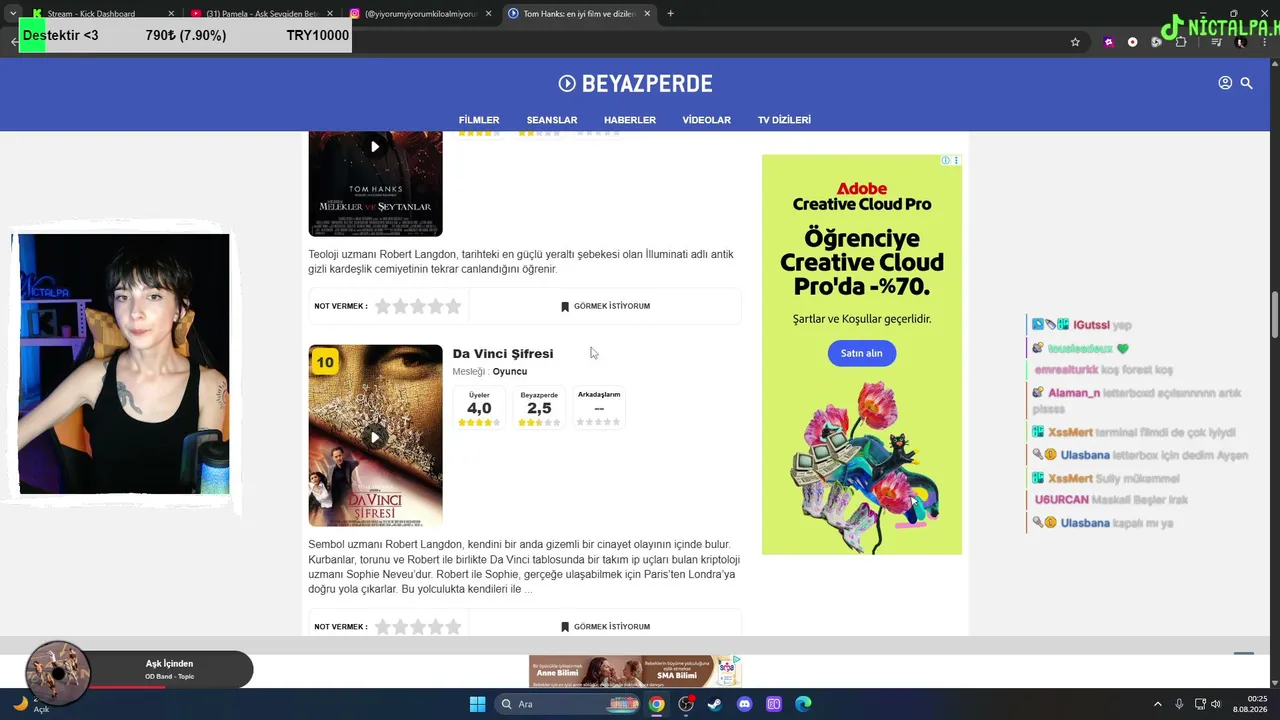Go to the Beyazperde homepage logo

635,84
